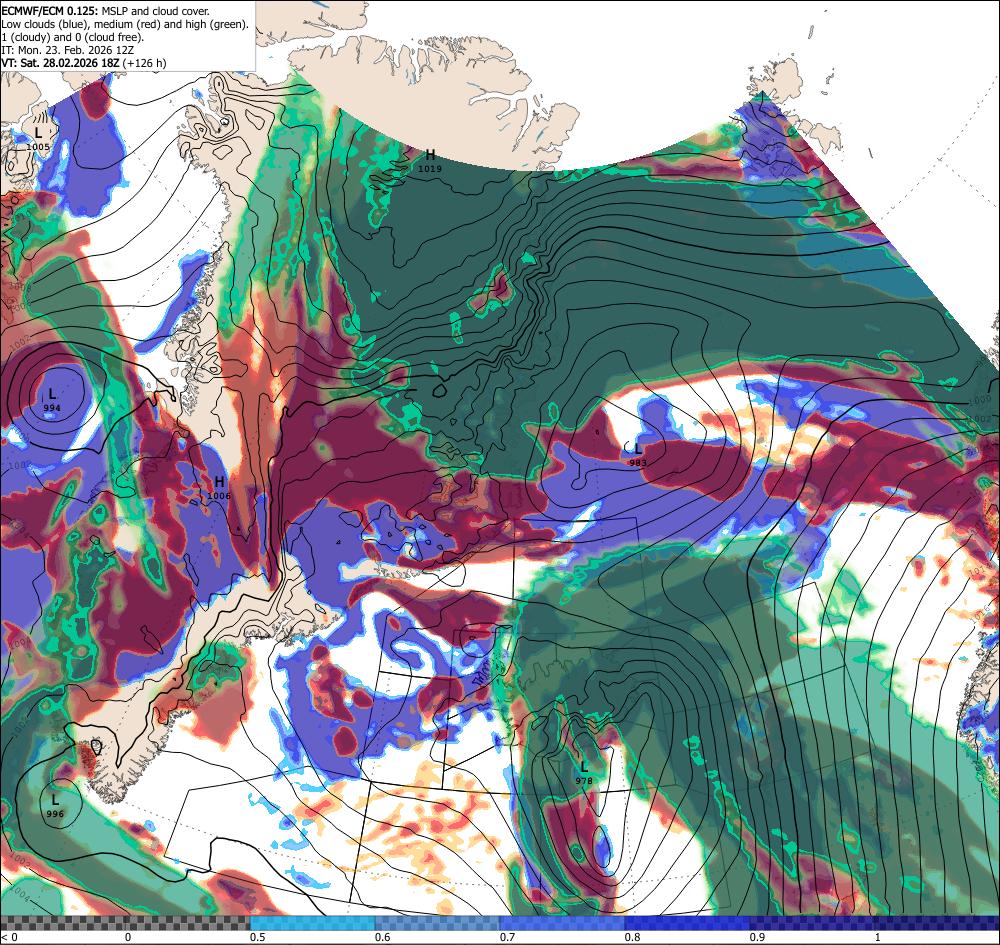Click the colorbar segment between 0.7 and 0.8
Screen dimensions: 1000x945
pyautogui.click(x=562, y=923)
